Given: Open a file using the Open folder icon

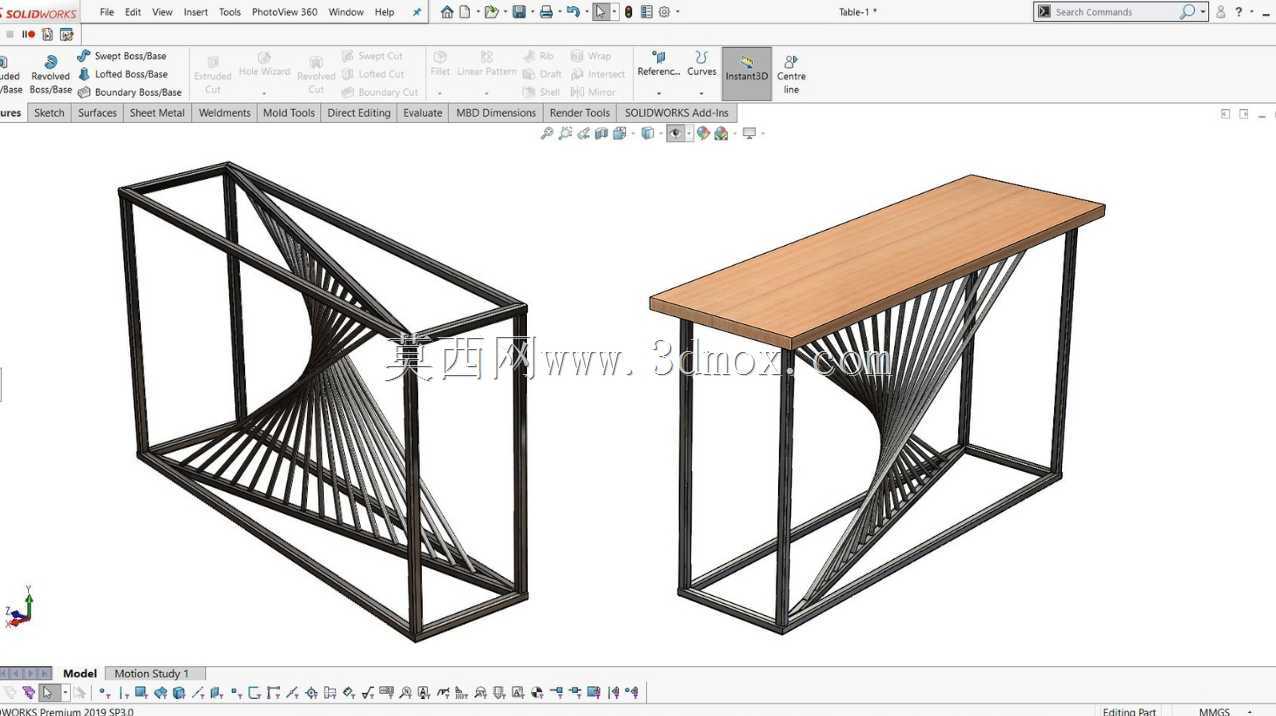Looking at the screenshot, I should [x=491, y=12].
